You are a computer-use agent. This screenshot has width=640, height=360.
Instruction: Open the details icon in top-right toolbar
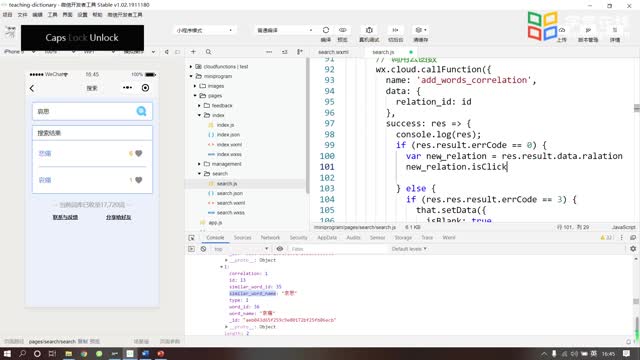point(615,30)
